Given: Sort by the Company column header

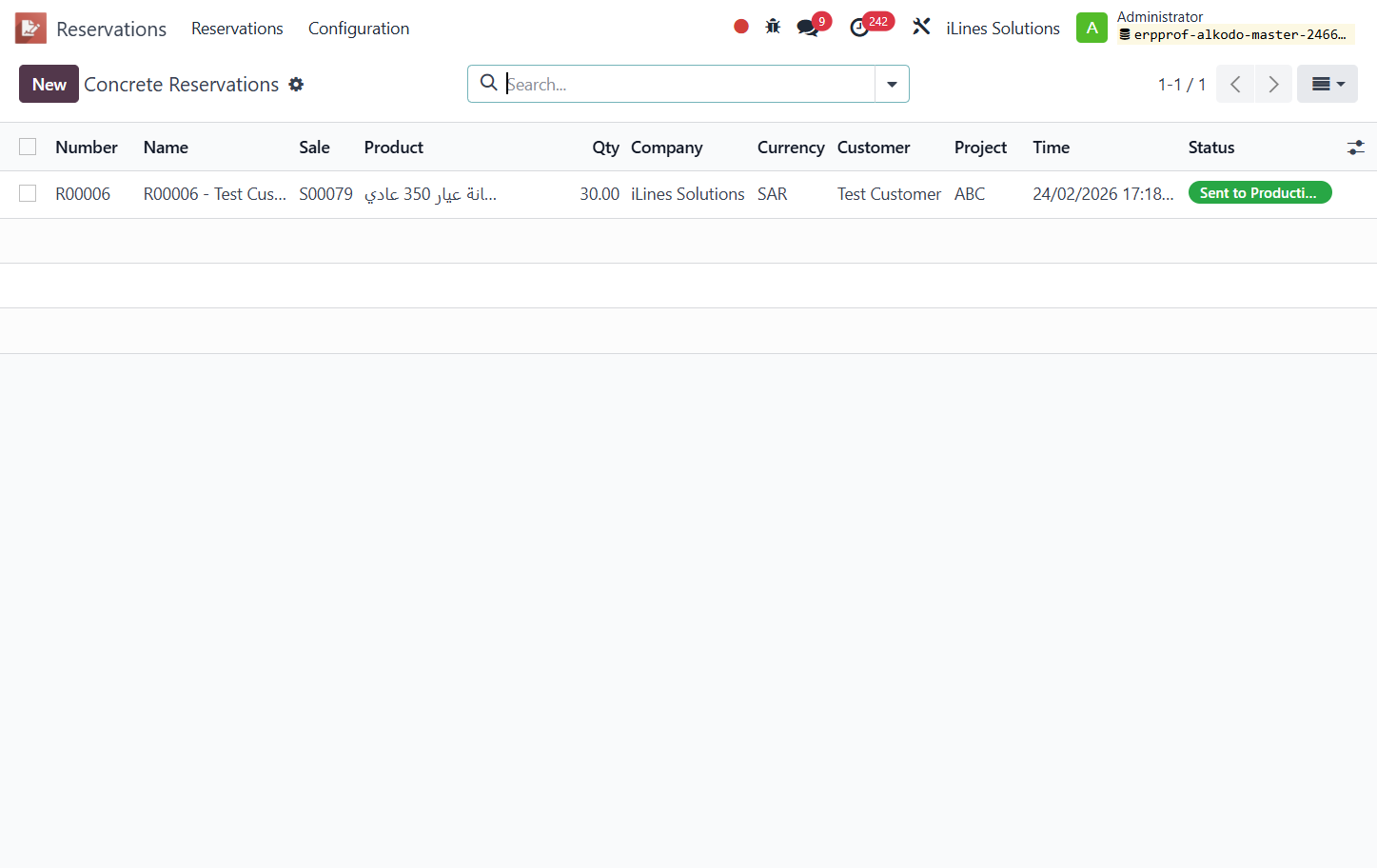Looking at the screenshot, I should 667,148.
